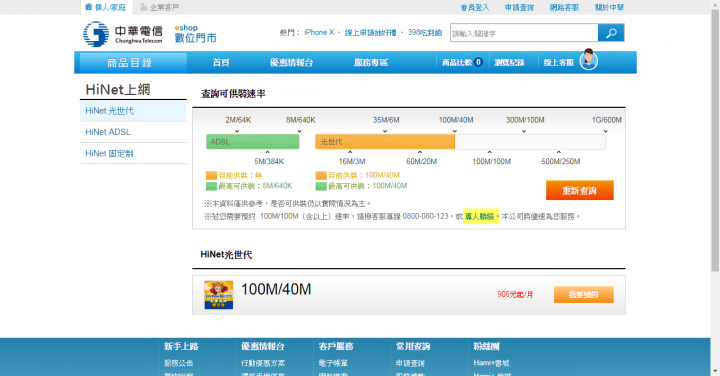Open 線上客服 in the navigation bar
Viewport: 720px width, 376px height.
click(x=559, y=62)
